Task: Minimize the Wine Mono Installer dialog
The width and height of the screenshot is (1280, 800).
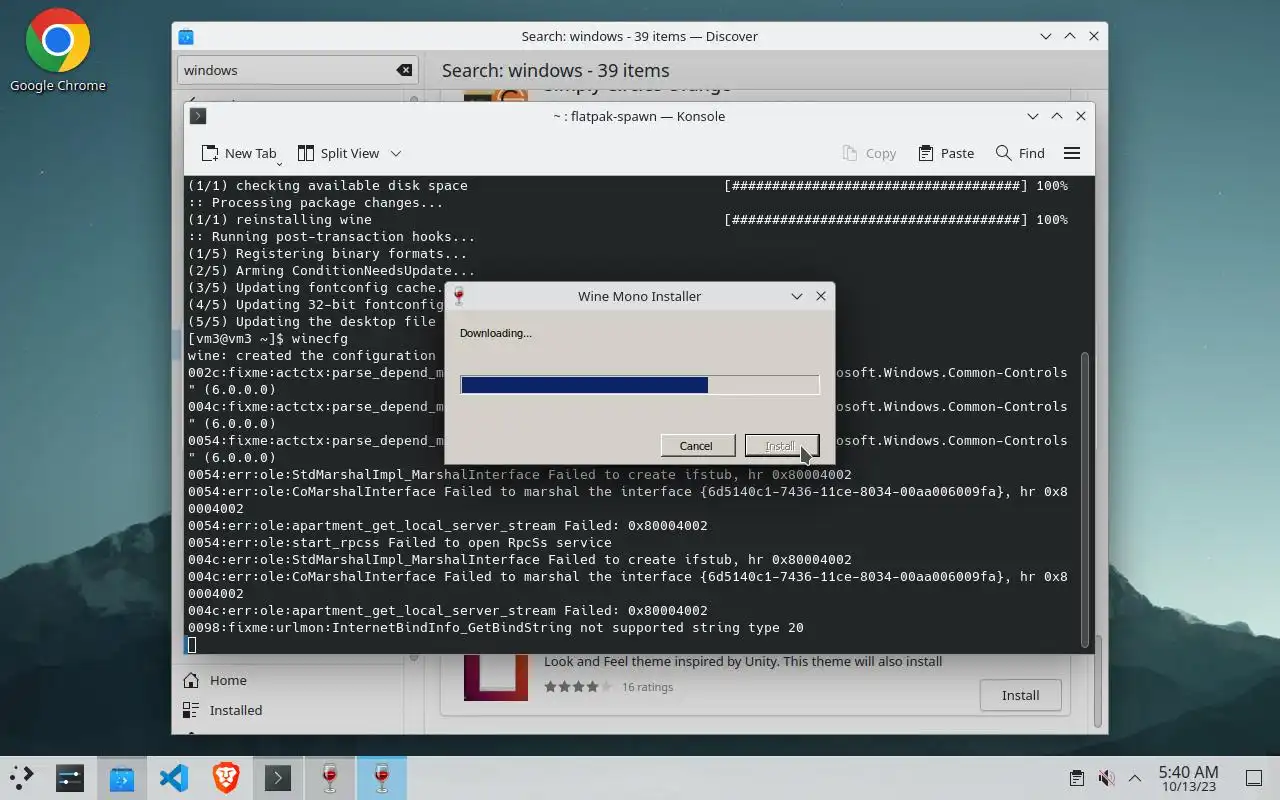Action: pos(797,296)
